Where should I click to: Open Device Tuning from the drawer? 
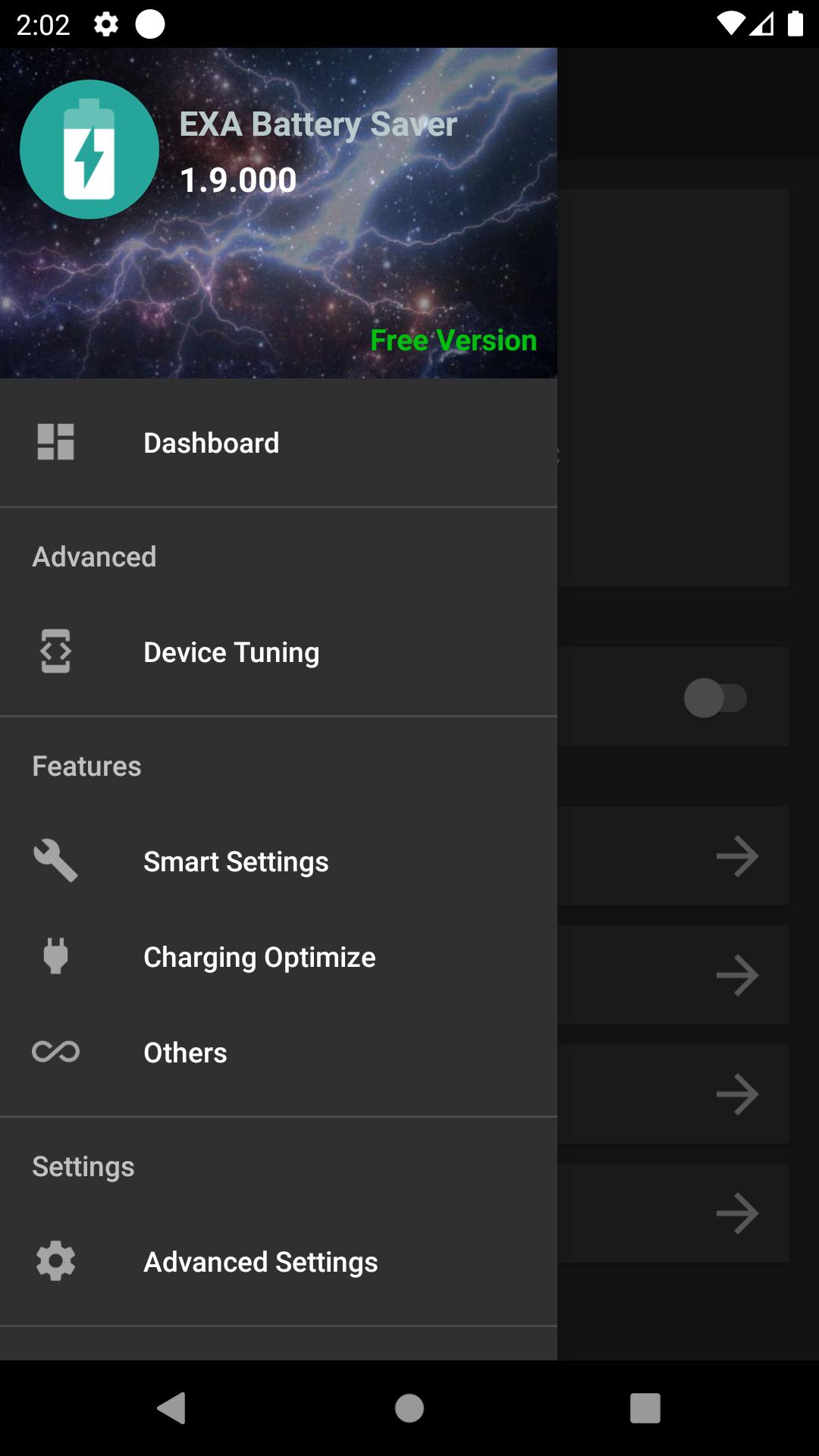tap(278, 652)
